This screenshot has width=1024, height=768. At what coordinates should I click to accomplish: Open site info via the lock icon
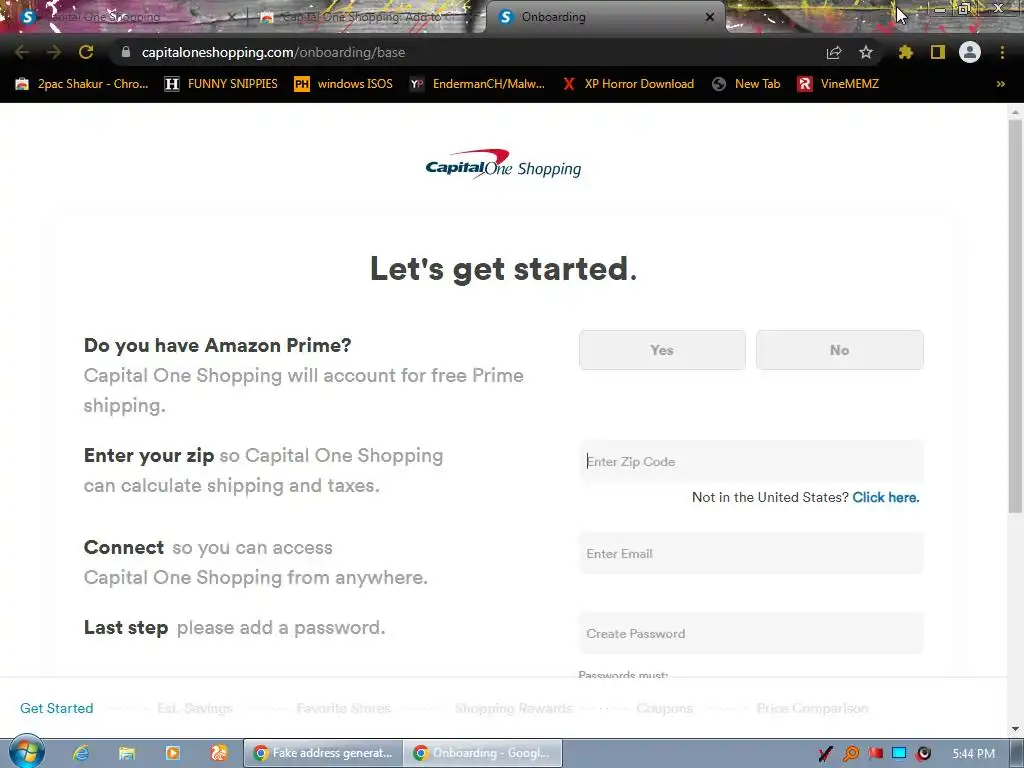pos(126,52)
